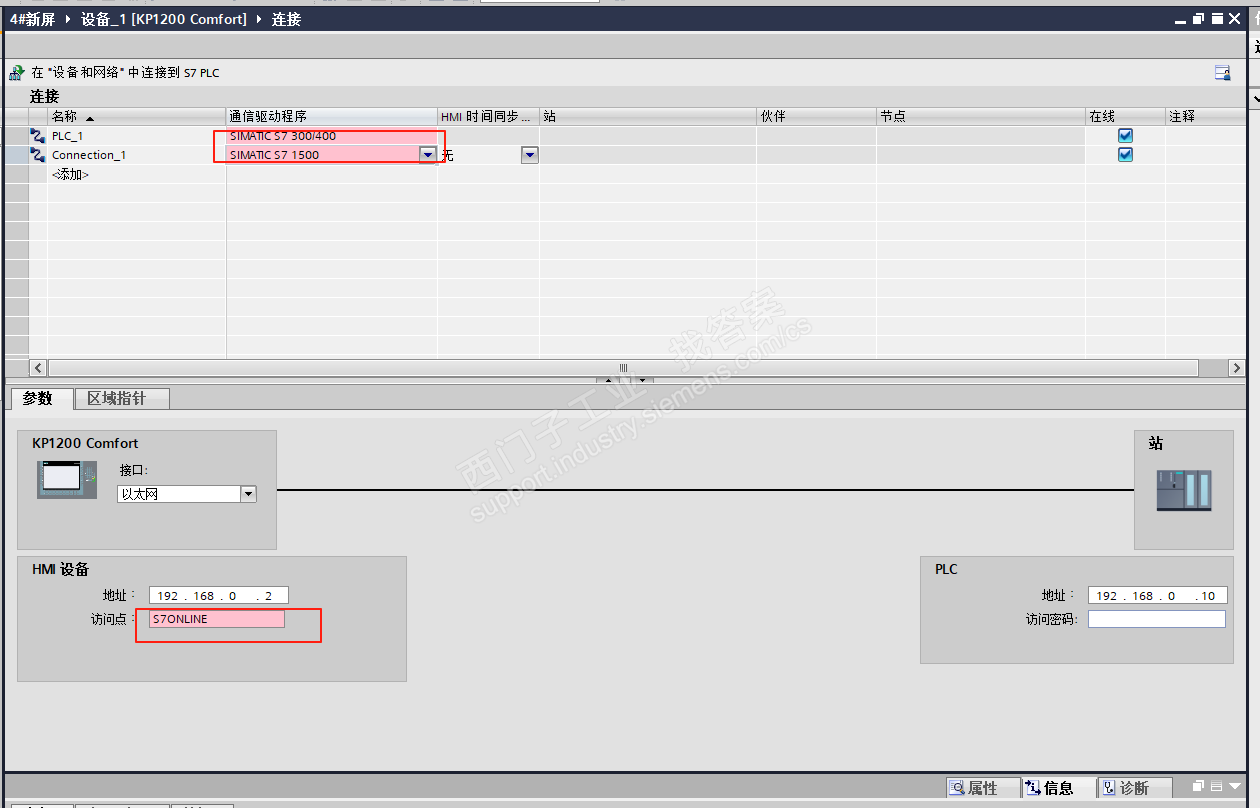Click the PLC address field
The image size is (1260, 808).
point(1157,595)
